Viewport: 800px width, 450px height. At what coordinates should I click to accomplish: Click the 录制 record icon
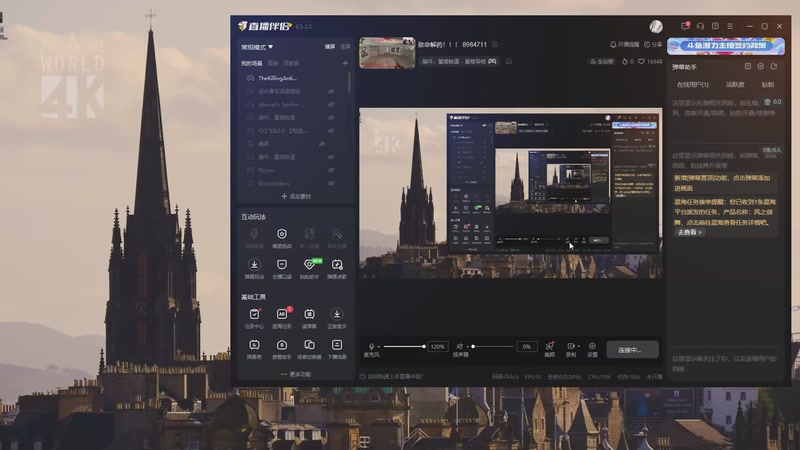coord(570,346)
